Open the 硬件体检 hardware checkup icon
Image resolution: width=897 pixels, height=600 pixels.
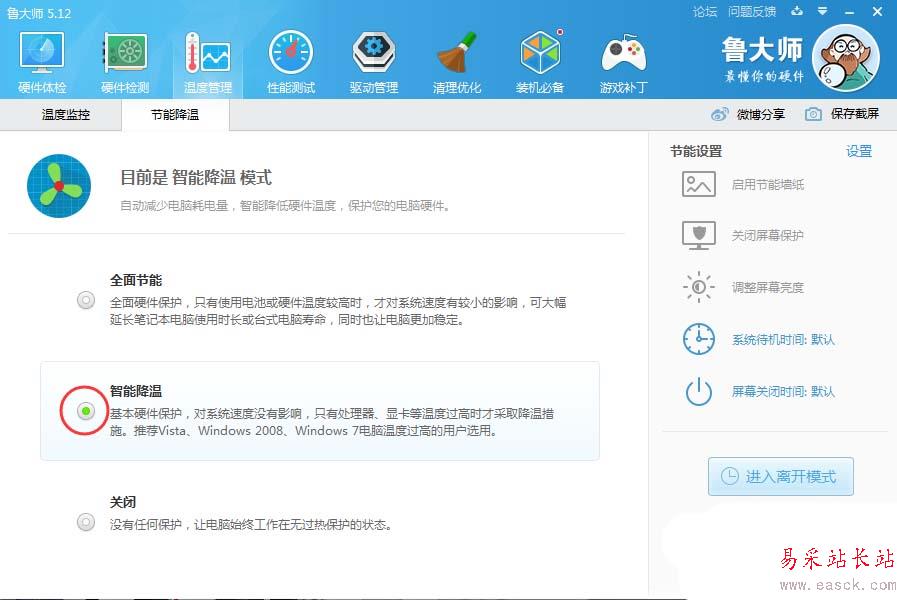[x=42, y=53]
